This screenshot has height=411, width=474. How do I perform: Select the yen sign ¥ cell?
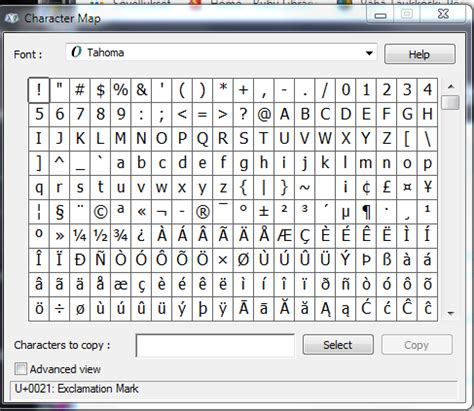pos(427,187)
